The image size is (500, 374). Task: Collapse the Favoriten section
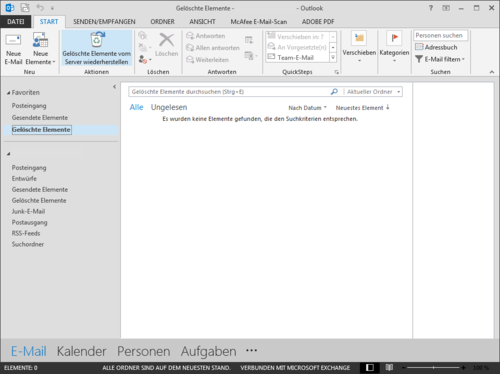pos(9,93)
